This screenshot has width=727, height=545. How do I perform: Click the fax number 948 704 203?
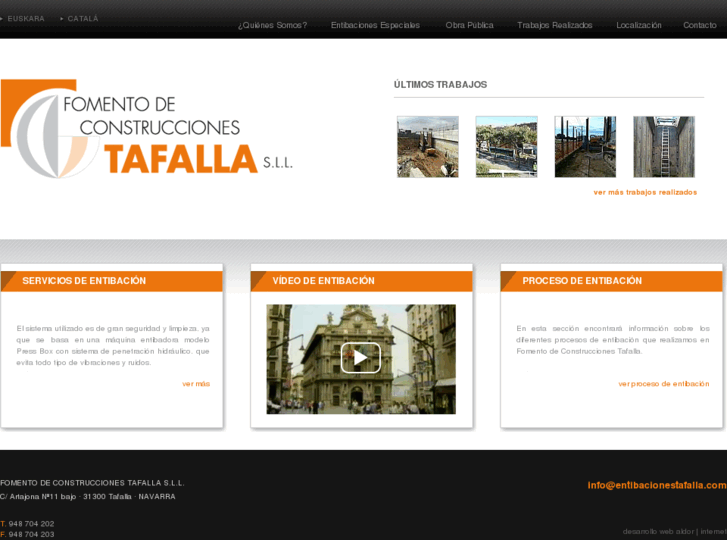pyautogui.click(x=31, y=534)
